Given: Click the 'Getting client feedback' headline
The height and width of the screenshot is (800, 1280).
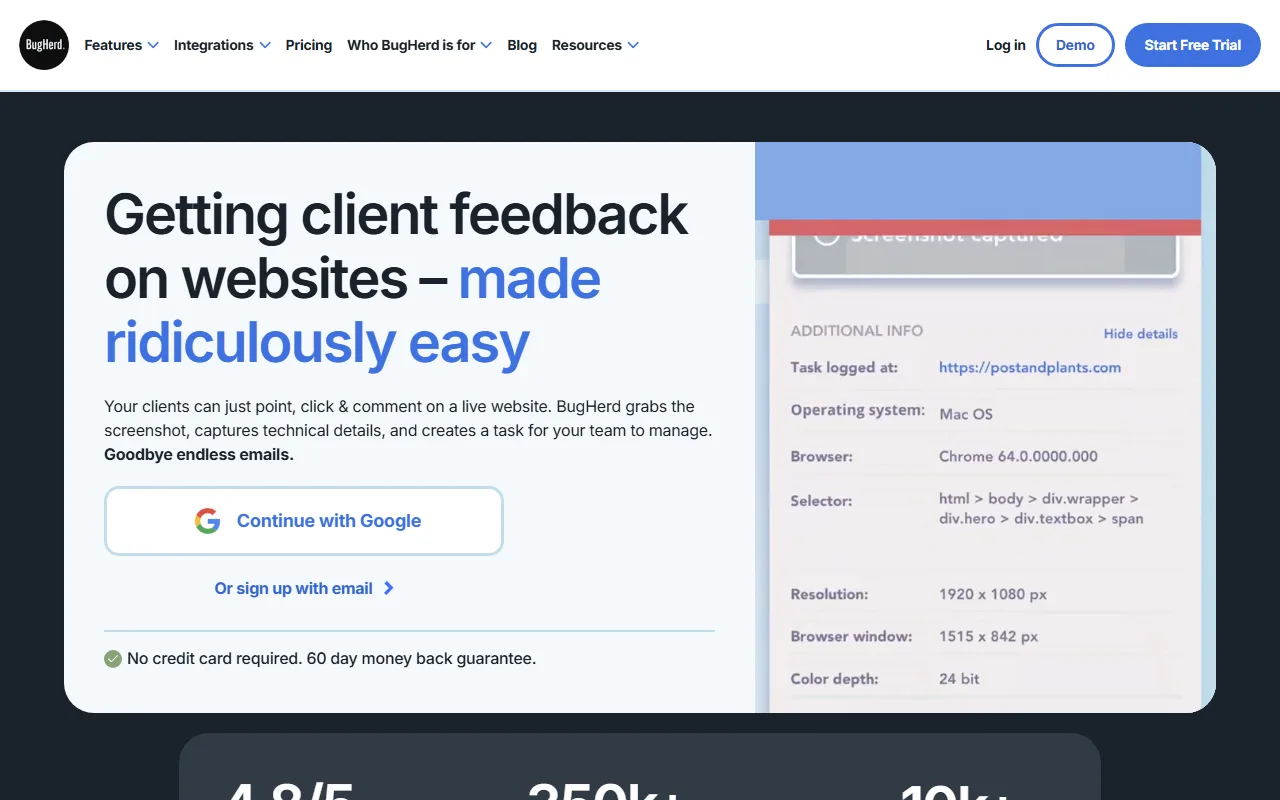Looking at the screenshot, I should click(397, 277).
